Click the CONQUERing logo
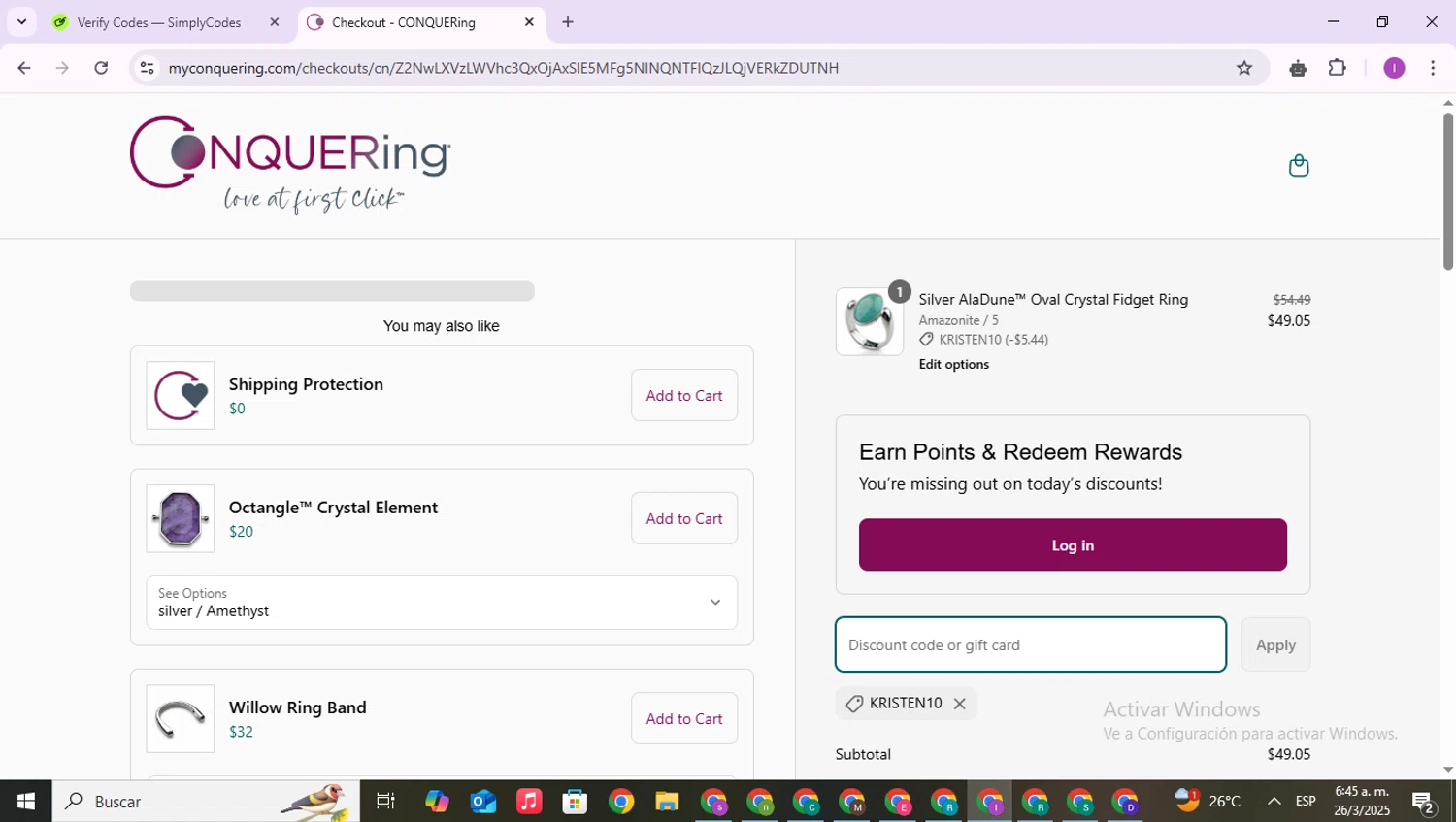The image size is (1456, 822). tap(289, 164)
